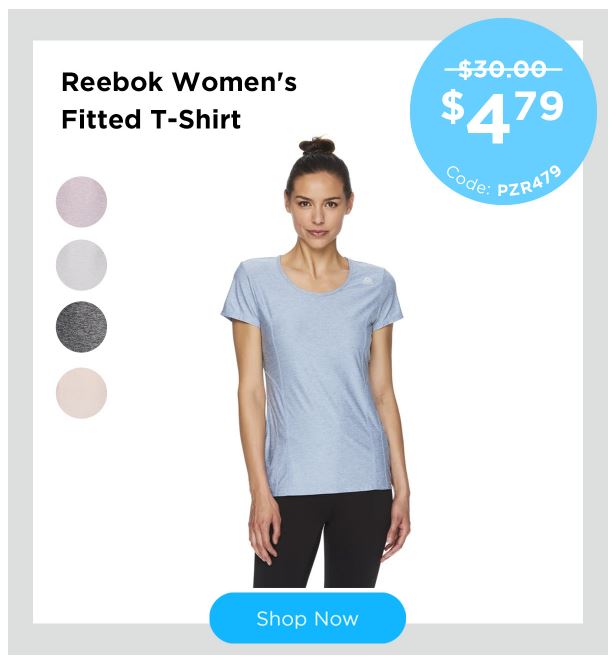Click the Code: label in badge
The width and height of the screenshot is (616, 661).
pyautogui.click(x=469, y=181)
